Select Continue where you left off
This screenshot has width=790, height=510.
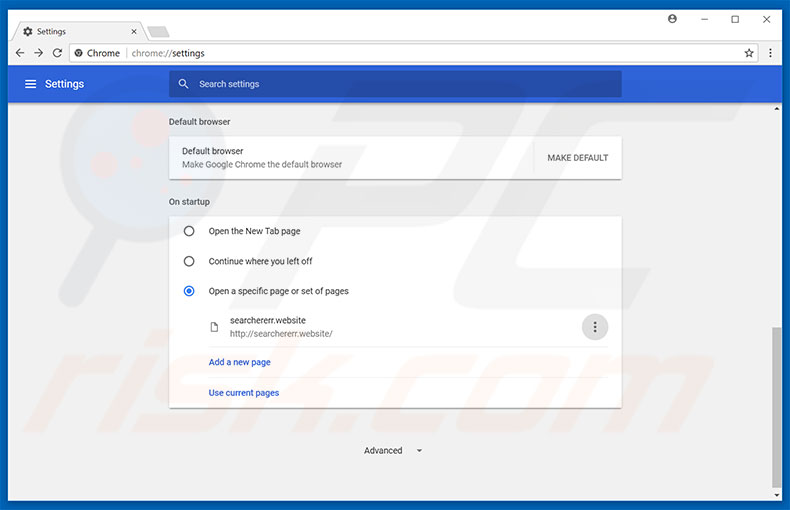189,261
